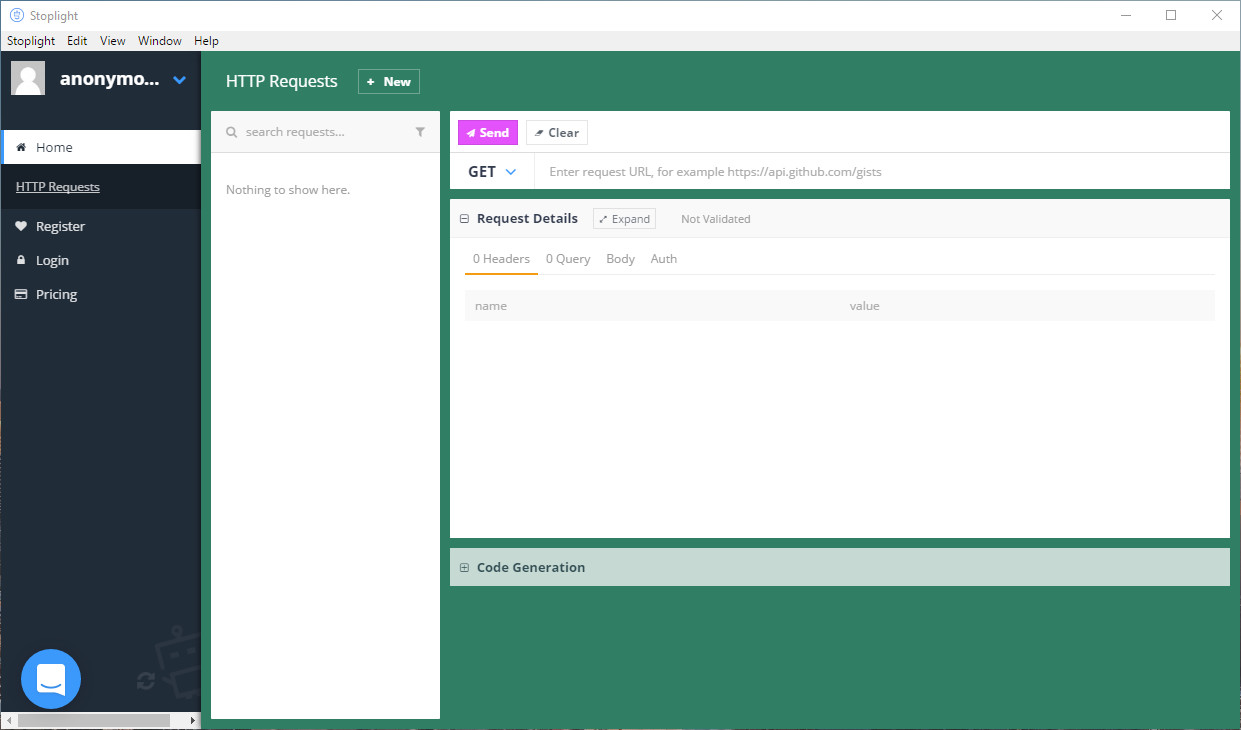The height and width of the screenshot is (730, 1241).
Task: Open the request filter funnel icon
Action: tap(420, 132)
